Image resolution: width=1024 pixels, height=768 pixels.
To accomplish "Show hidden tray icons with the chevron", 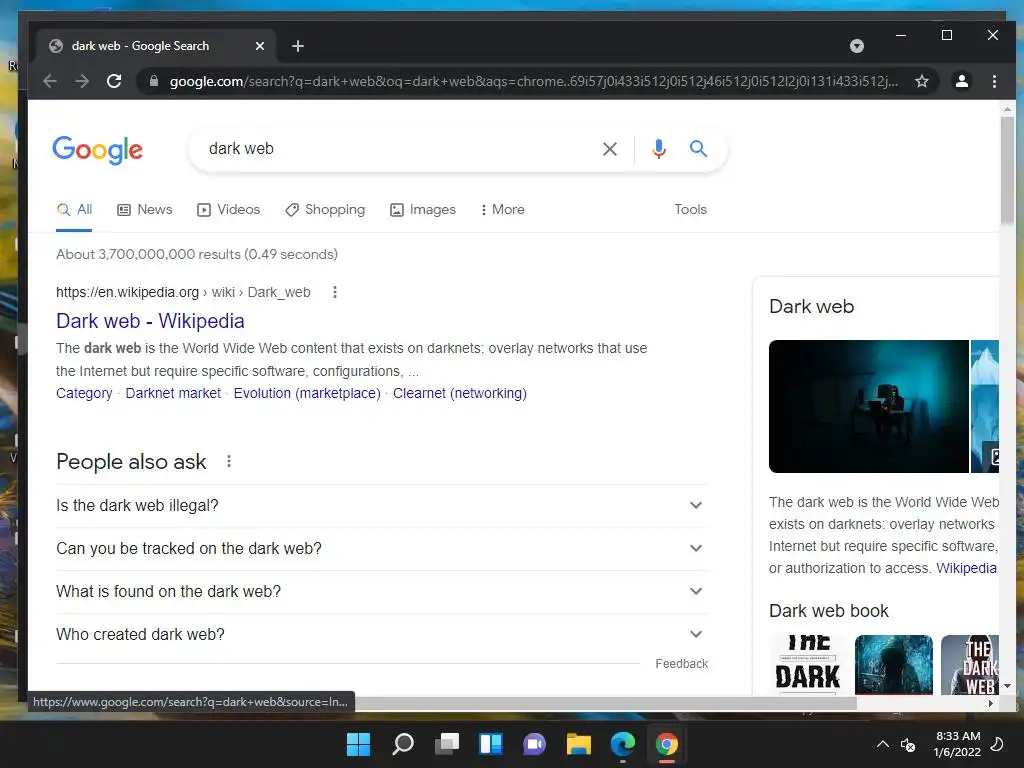I will click(x=882, y=744).
